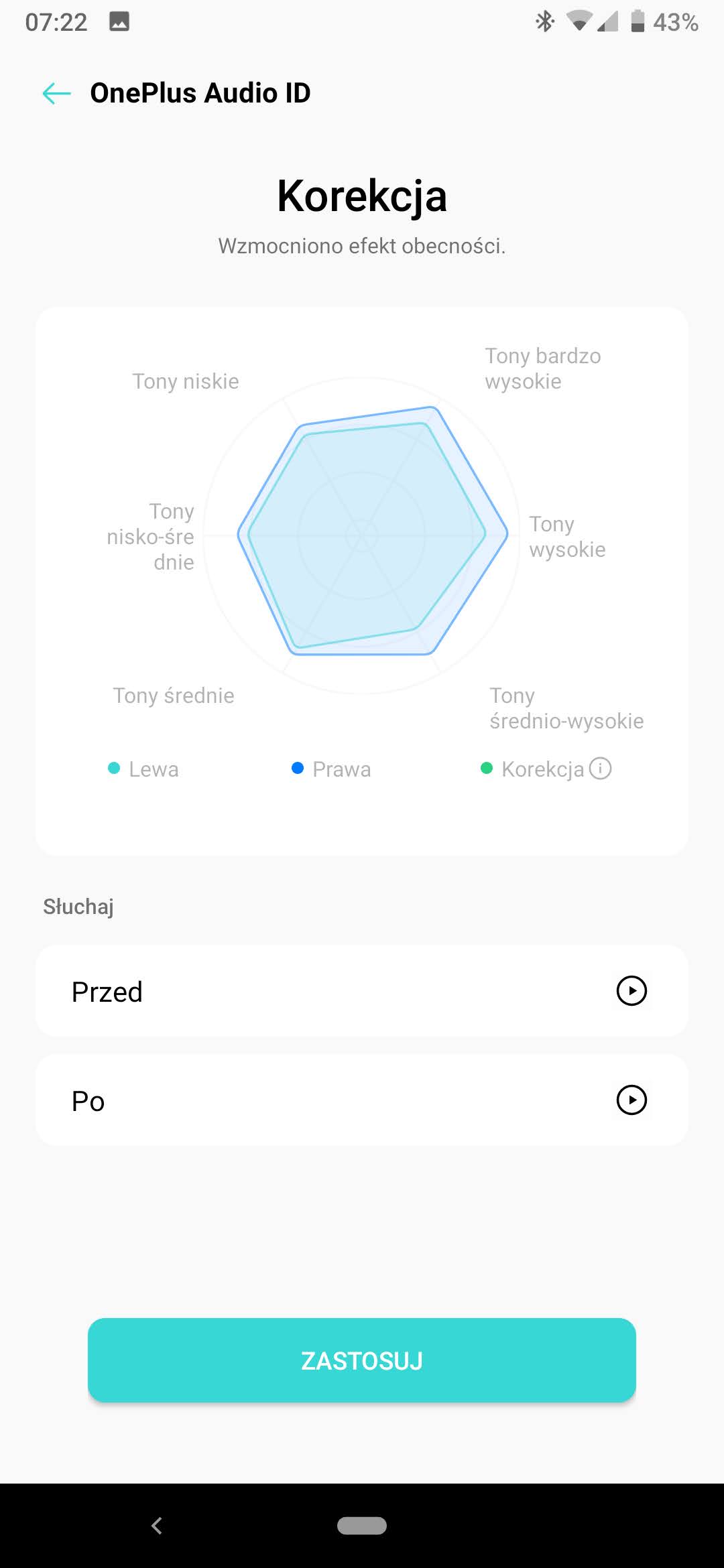This screenshot has width=724, height=1568.
Task: Tap the Tony bardzo wysokie label
Action: tap(542, 369)
